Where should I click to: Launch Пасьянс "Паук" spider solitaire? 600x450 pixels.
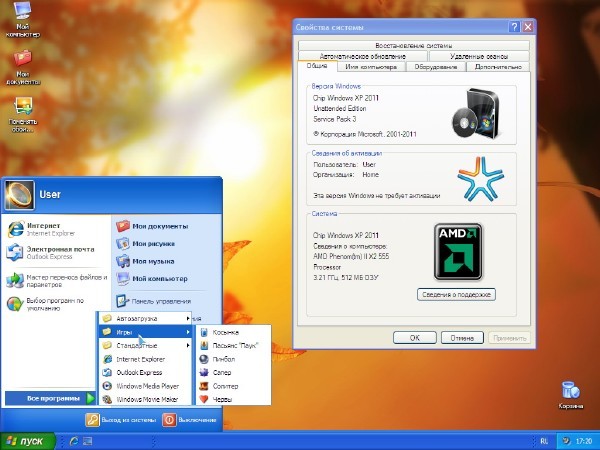[233, 346]
